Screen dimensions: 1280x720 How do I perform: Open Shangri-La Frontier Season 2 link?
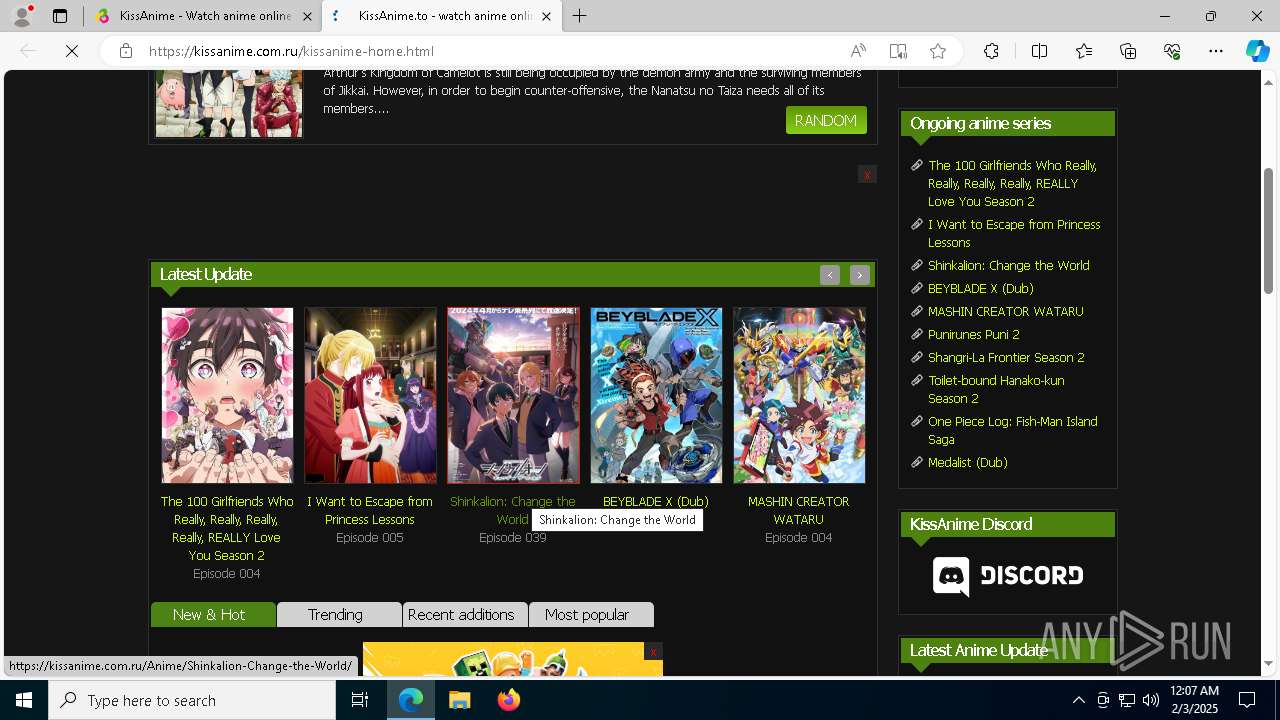(1006, 357)
